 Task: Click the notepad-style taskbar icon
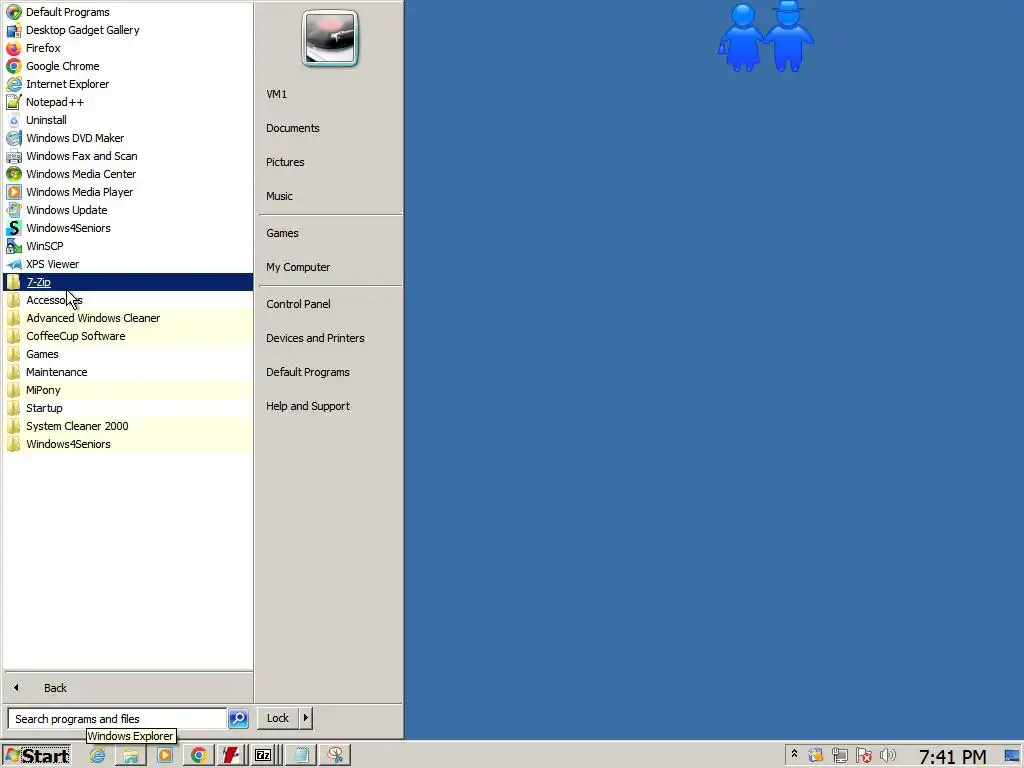pos(302,756)
